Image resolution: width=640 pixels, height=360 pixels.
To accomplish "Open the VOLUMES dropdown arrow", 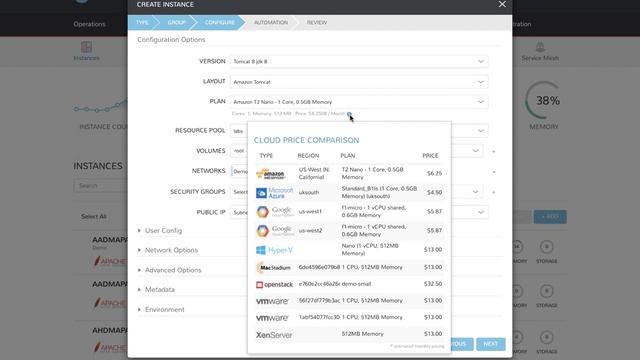I will tap(476, 151).
